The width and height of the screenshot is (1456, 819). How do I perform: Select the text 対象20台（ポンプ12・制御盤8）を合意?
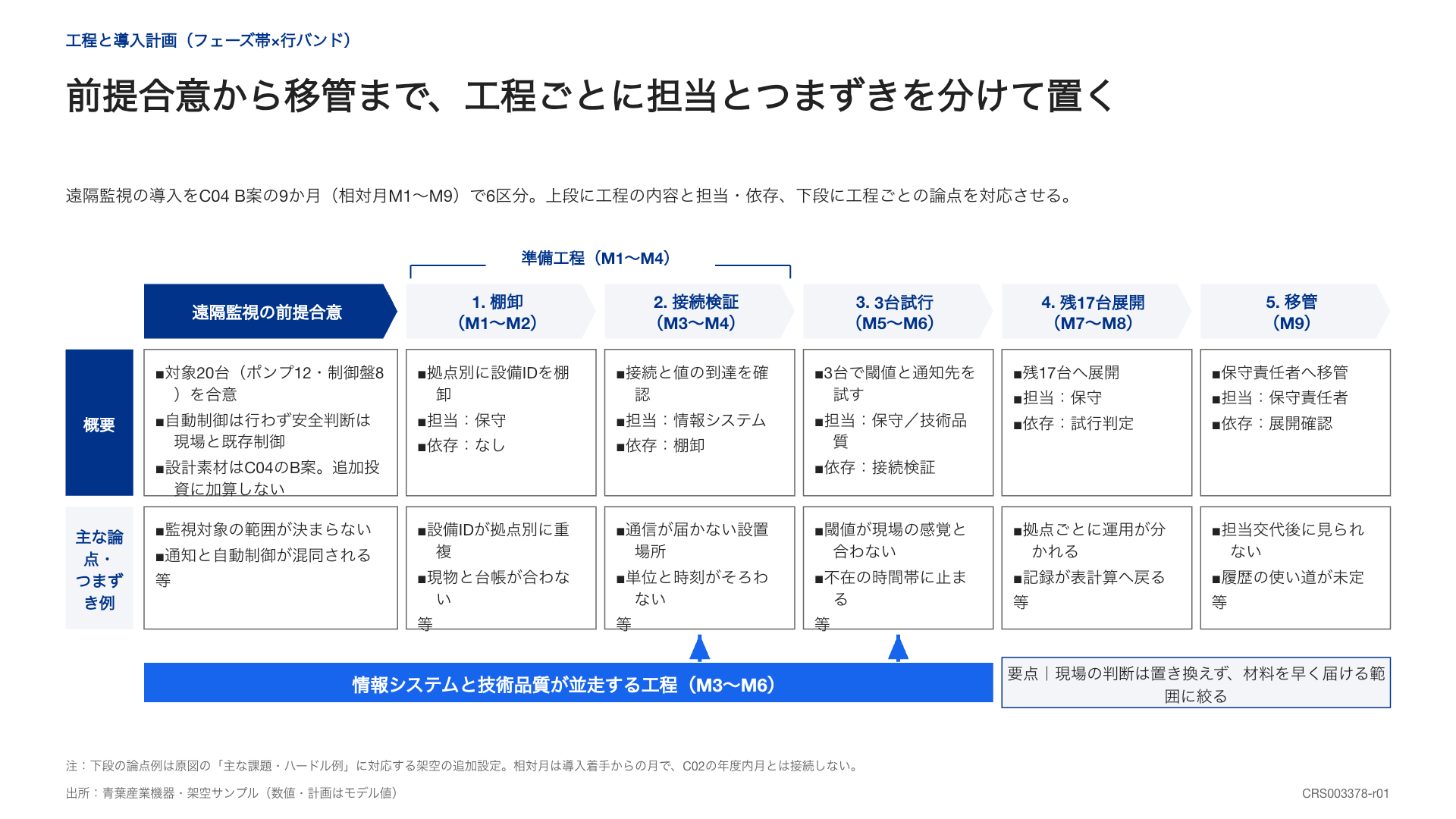270,383
